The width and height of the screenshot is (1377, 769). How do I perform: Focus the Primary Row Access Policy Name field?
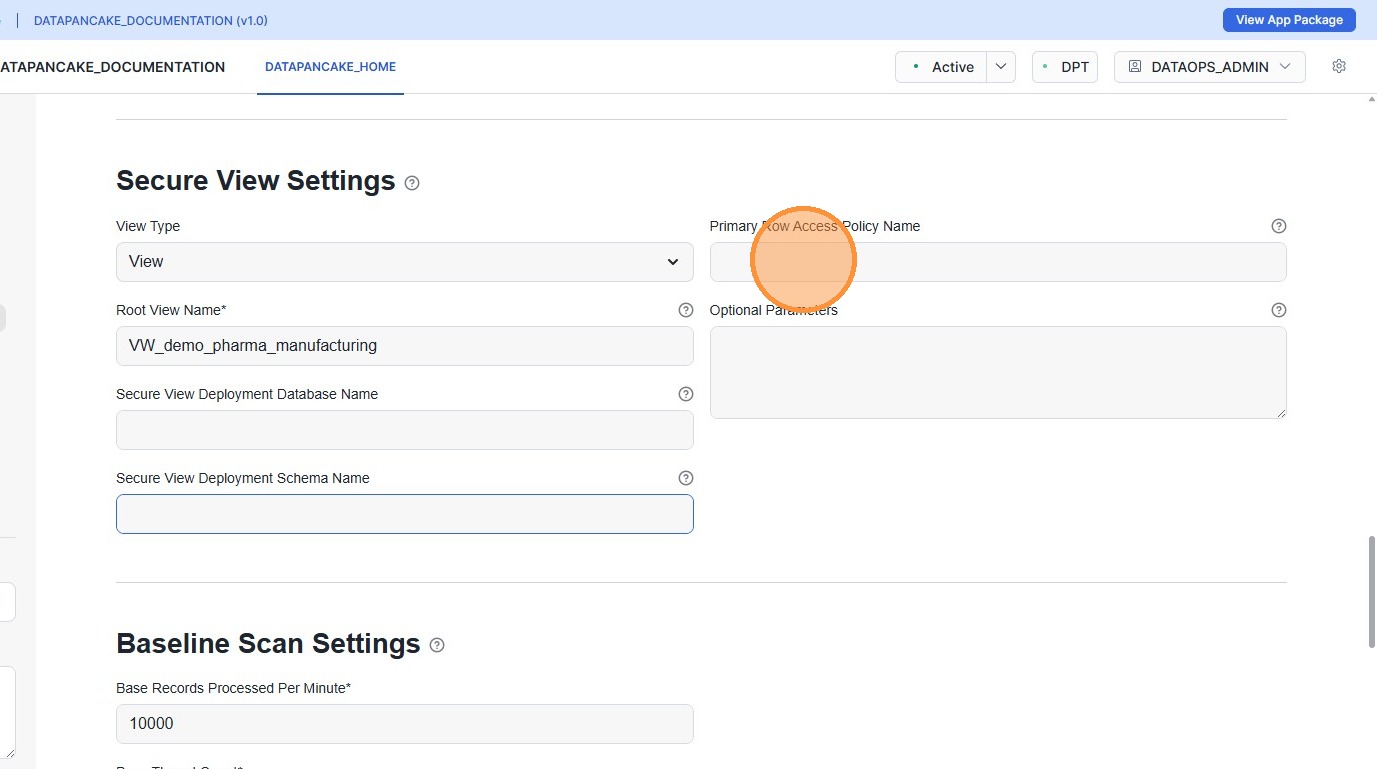point(997,262)
